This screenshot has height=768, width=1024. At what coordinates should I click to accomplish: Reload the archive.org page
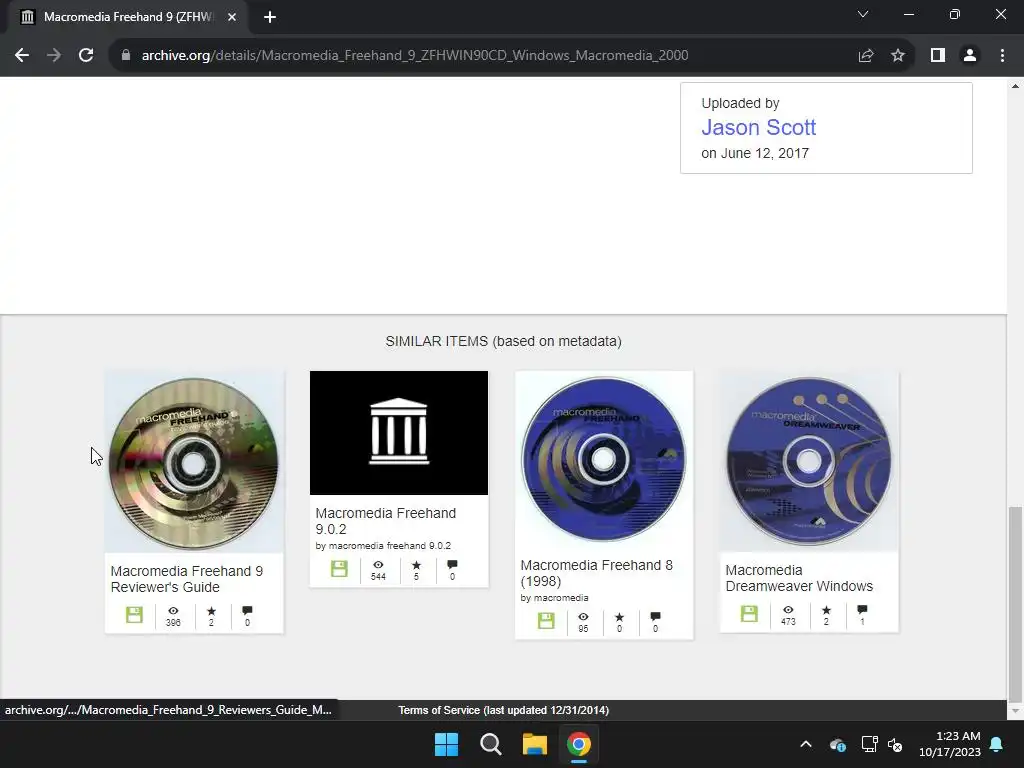(86, 56)
